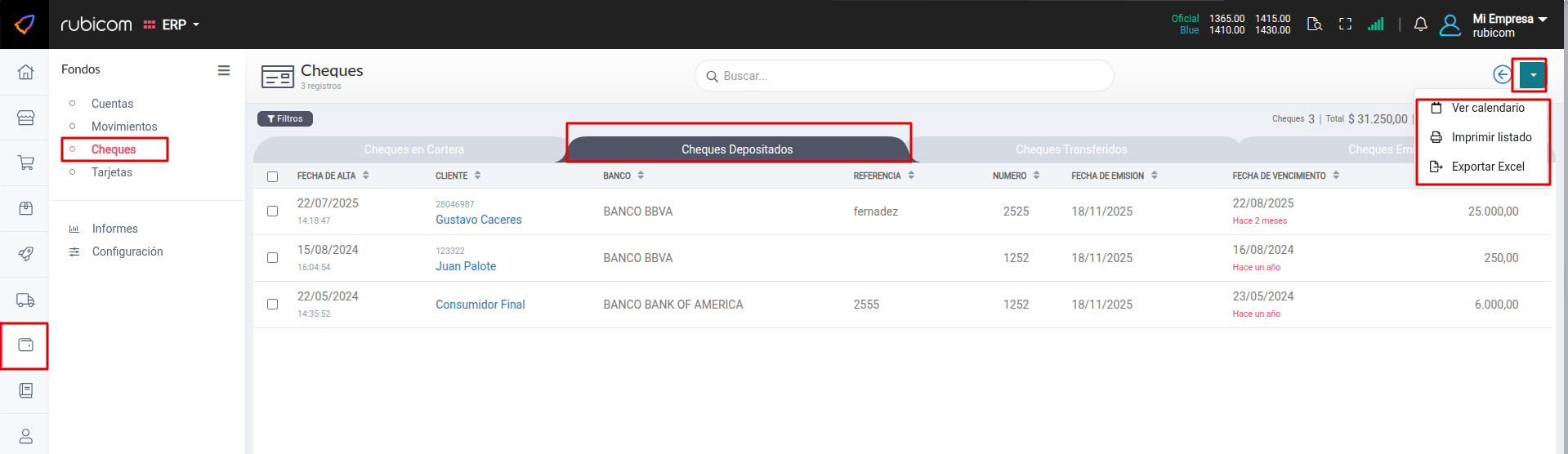Toggle fullscreen mode icon in top bar

tap(1345, 24)
